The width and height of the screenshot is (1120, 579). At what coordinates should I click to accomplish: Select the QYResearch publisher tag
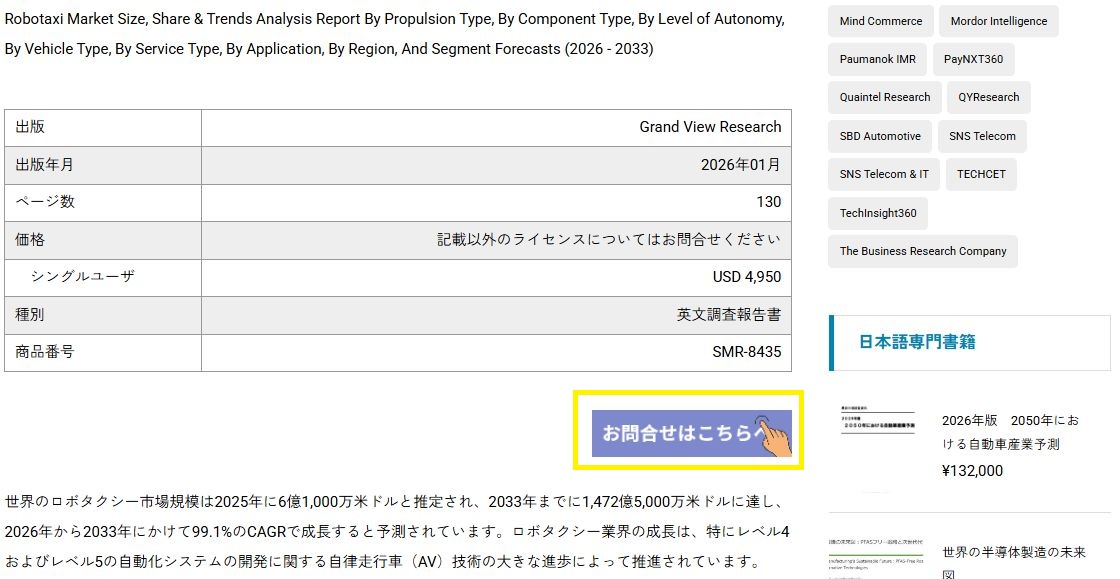[988, 97]
